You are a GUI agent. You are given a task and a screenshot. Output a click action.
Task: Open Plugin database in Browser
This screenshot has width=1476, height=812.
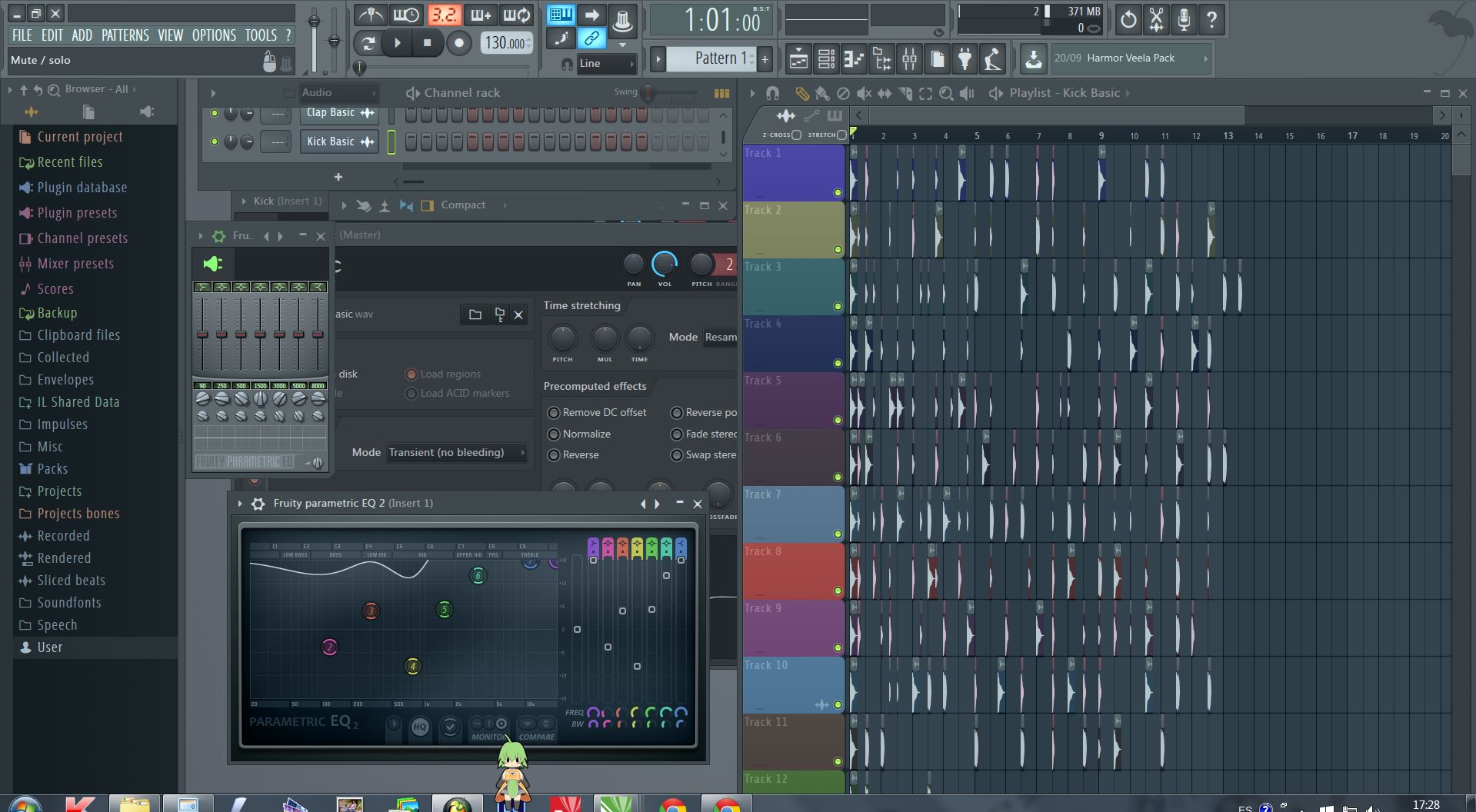coord(82,188)
